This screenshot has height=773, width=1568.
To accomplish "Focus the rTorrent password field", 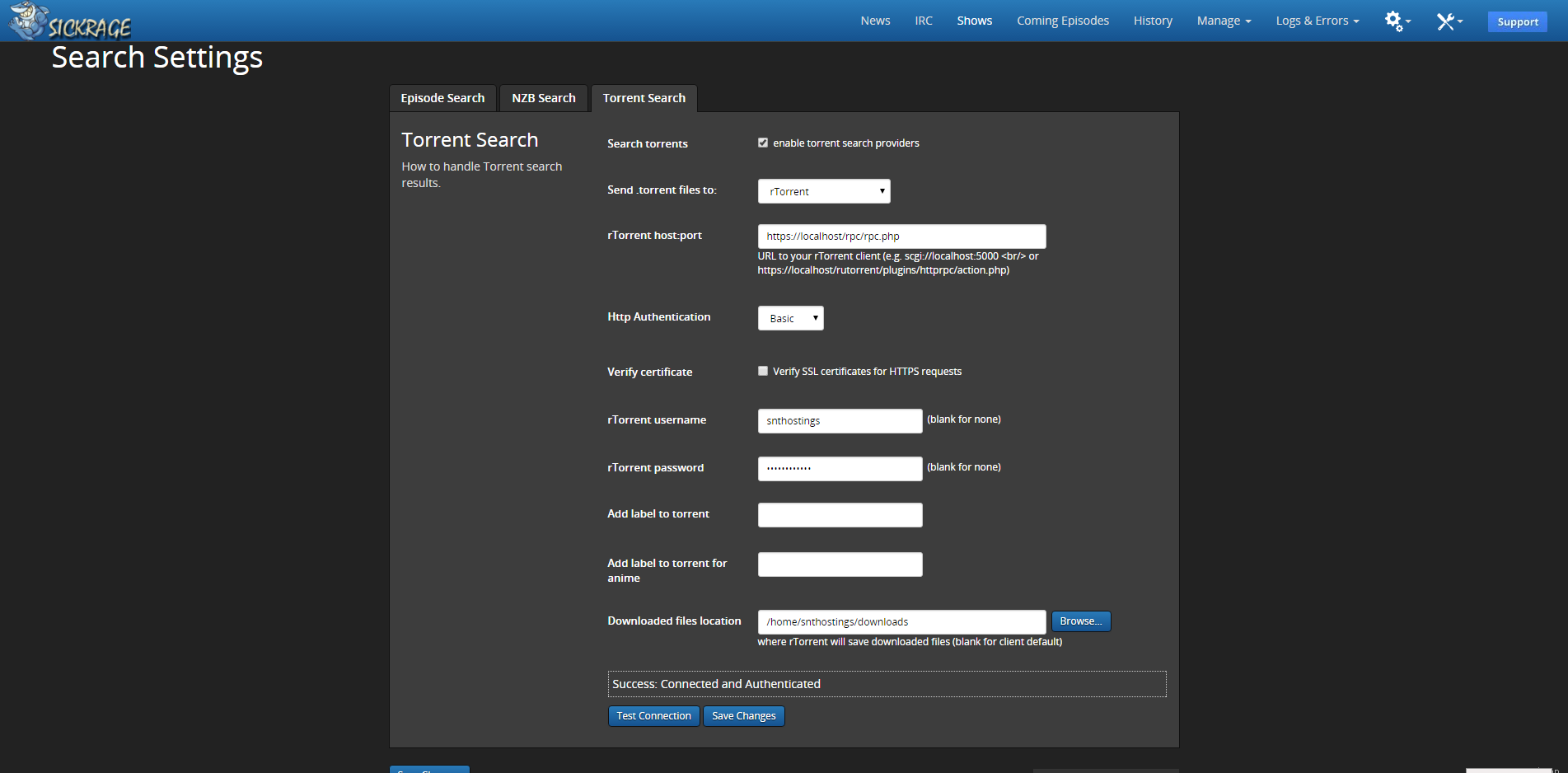I will 840,469.
